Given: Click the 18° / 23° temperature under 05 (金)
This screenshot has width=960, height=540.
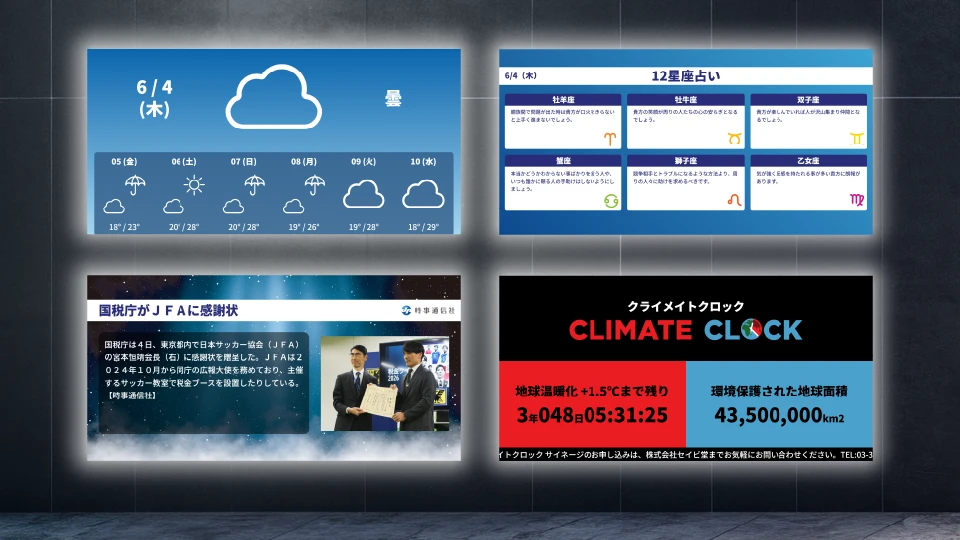Looking at the screenshot, I should point(124,227).
